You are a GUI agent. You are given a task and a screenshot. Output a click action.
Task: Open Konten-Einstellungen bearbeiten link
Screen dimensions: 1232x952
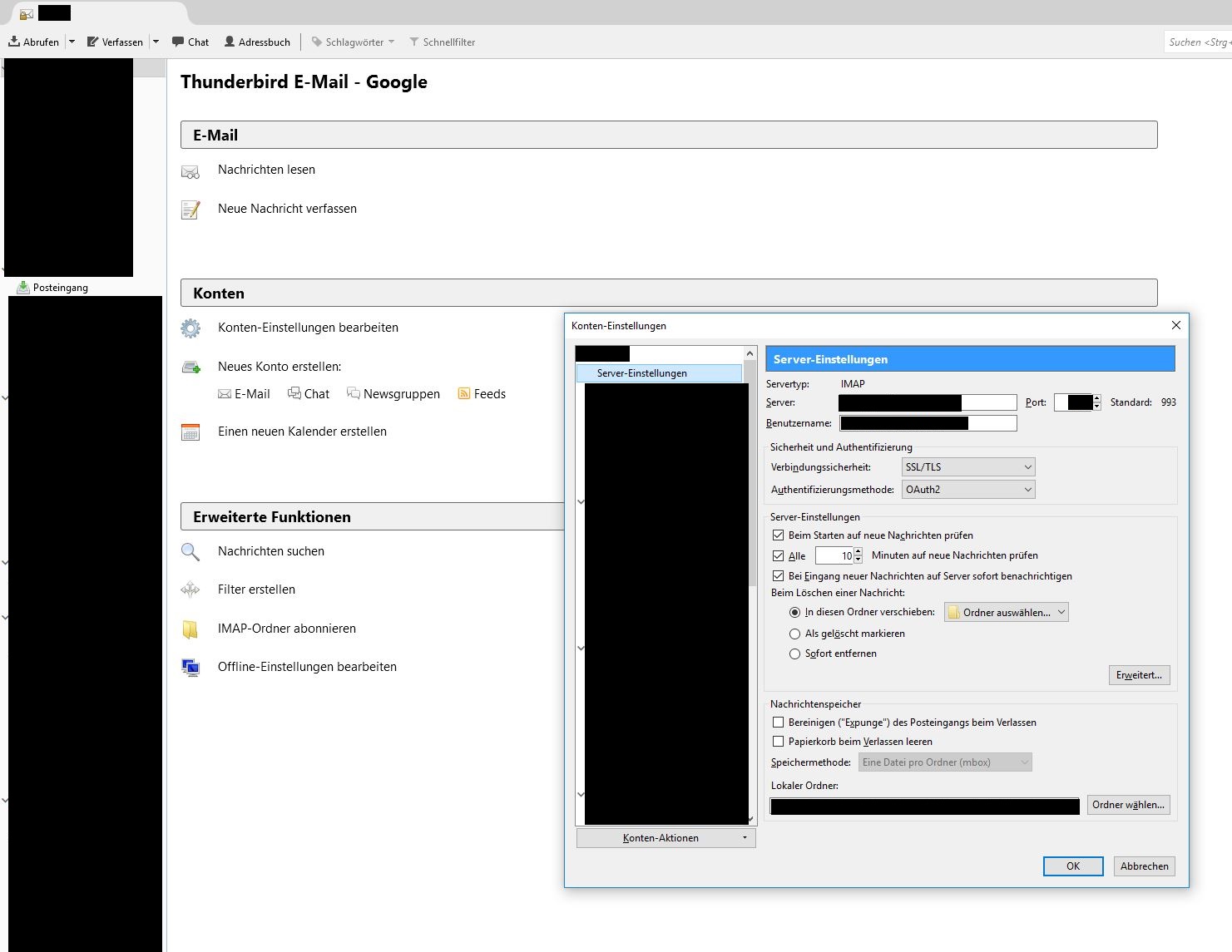308,328
